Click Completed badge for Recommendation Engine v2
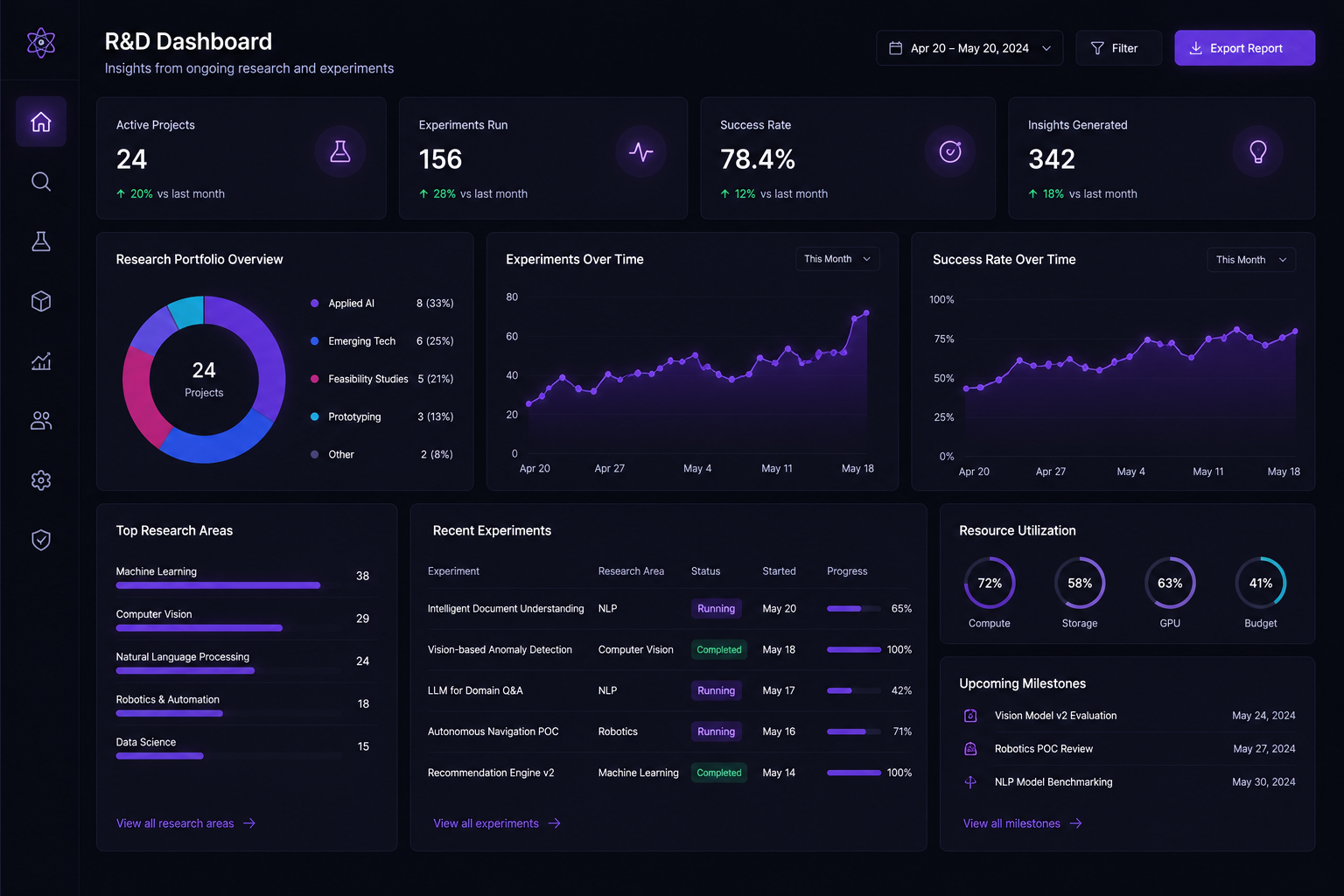 coord(719,773)
